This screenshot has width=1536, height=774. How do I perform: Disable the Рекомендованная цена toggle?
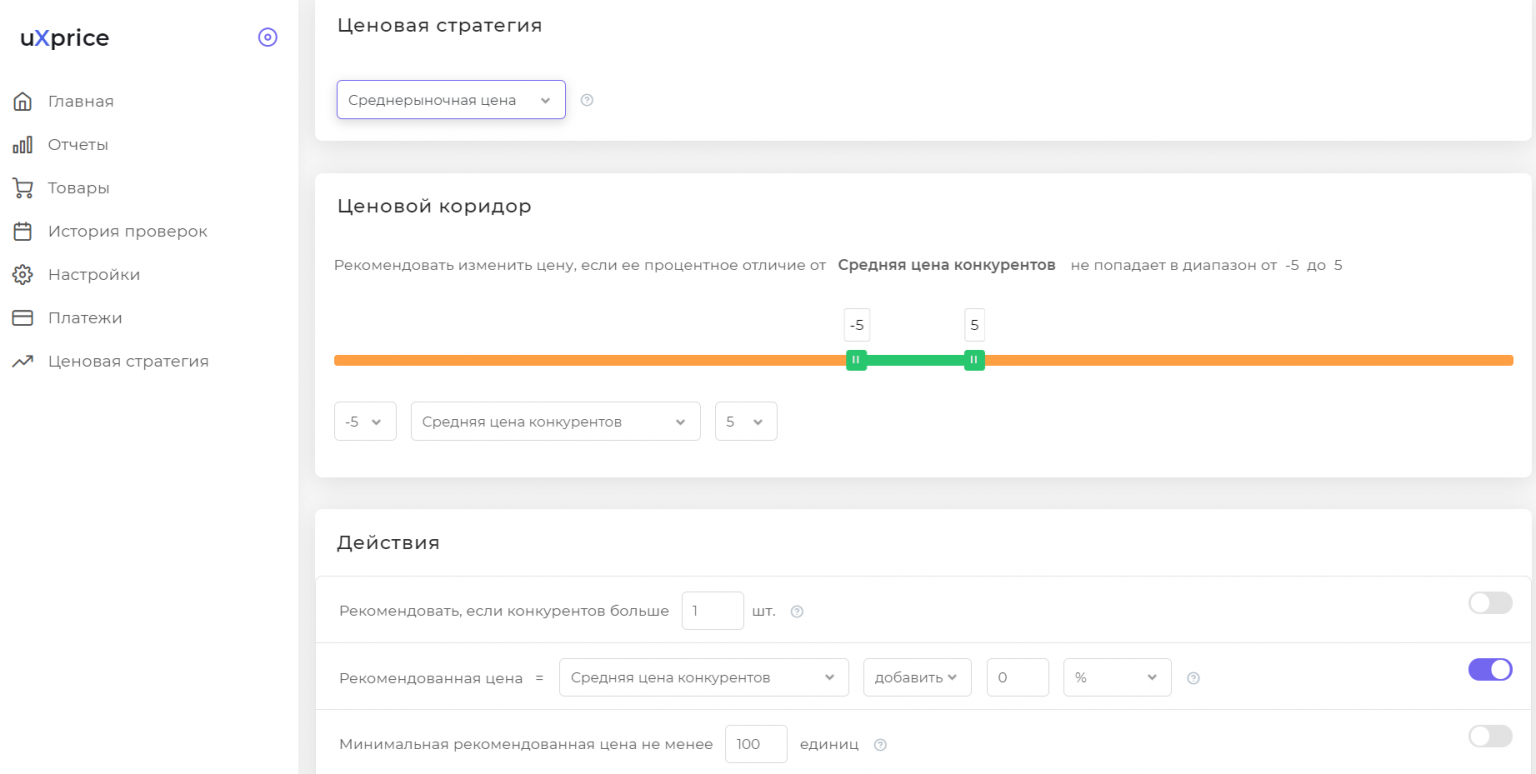1489,670
